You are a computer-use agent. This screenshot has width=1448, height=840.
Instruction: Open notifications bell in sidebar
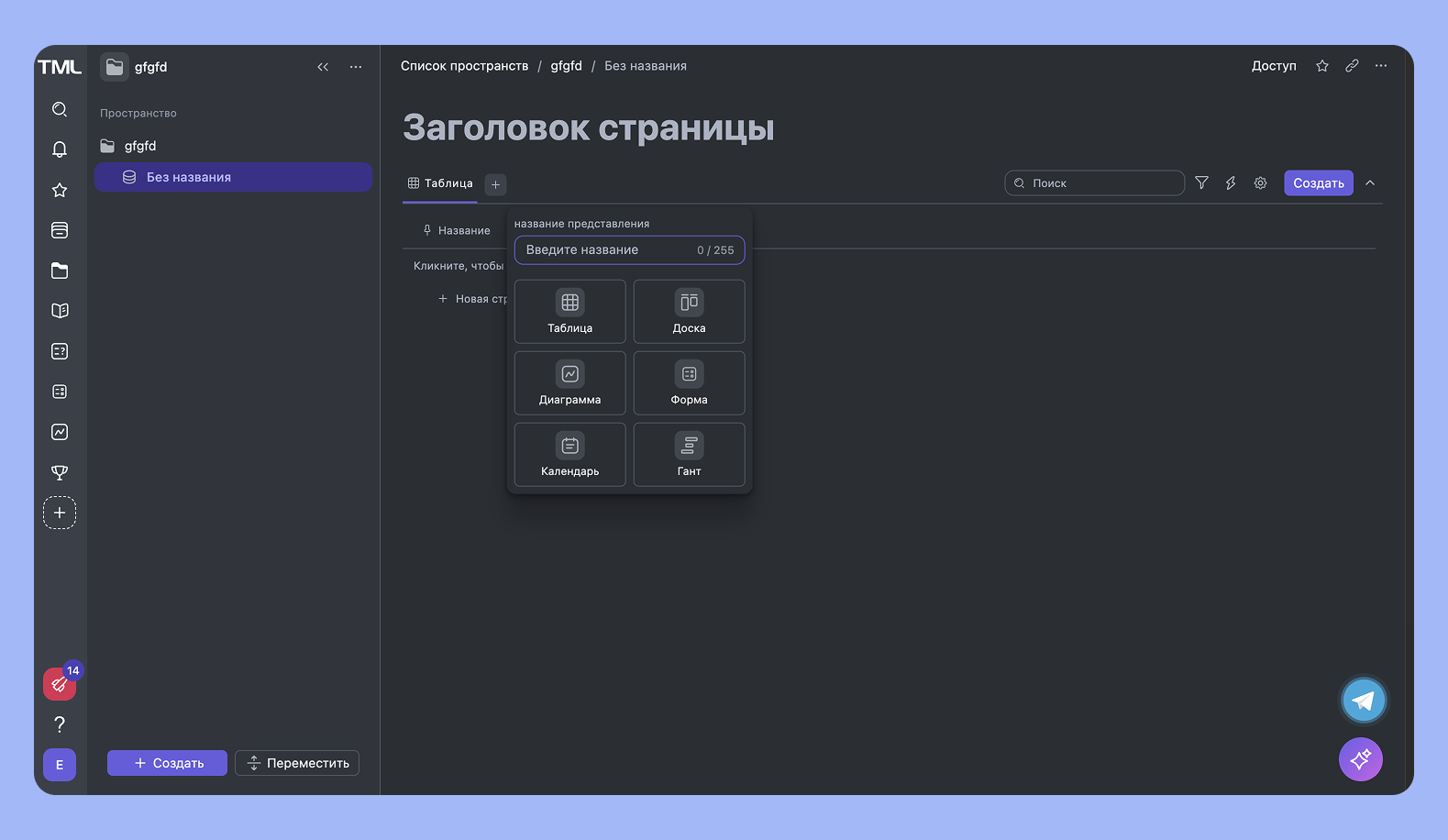(60, 149)
